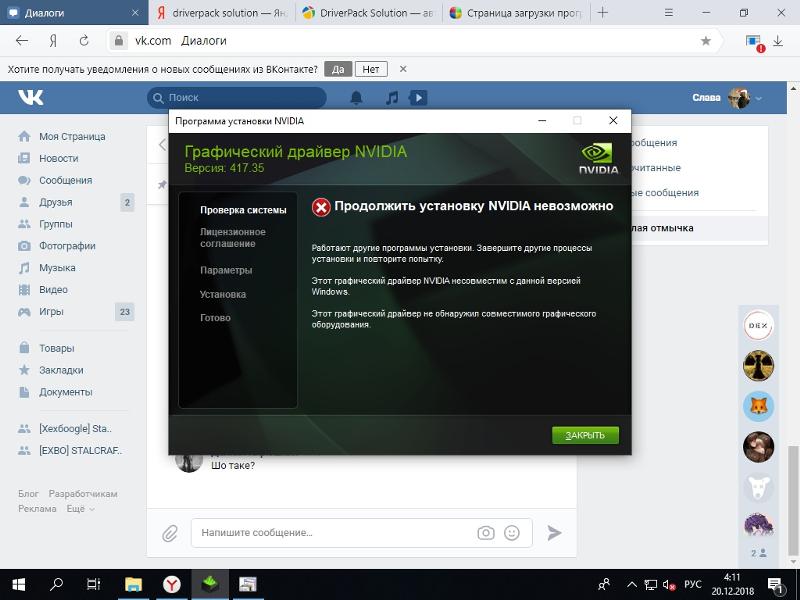Open the emoji smiley picker
Viewport: 800px width, 600px height.
tap(512, 533)
